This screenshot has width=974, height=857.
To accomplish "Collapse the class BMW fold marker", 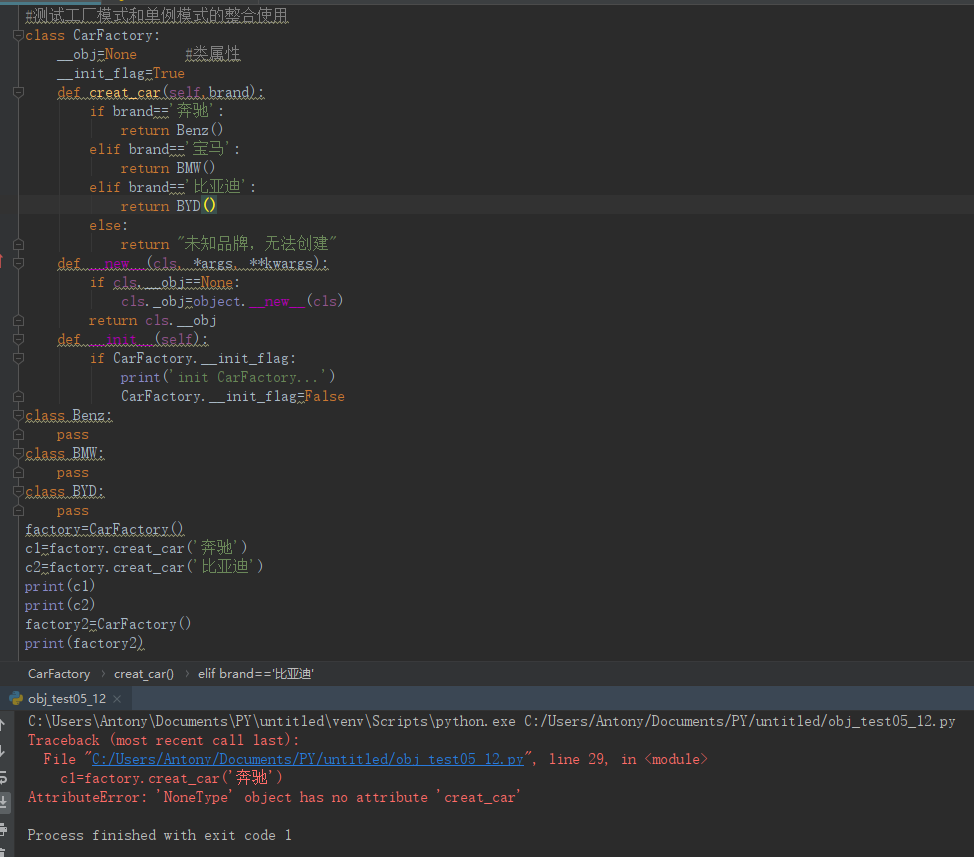I will (18, 453).
